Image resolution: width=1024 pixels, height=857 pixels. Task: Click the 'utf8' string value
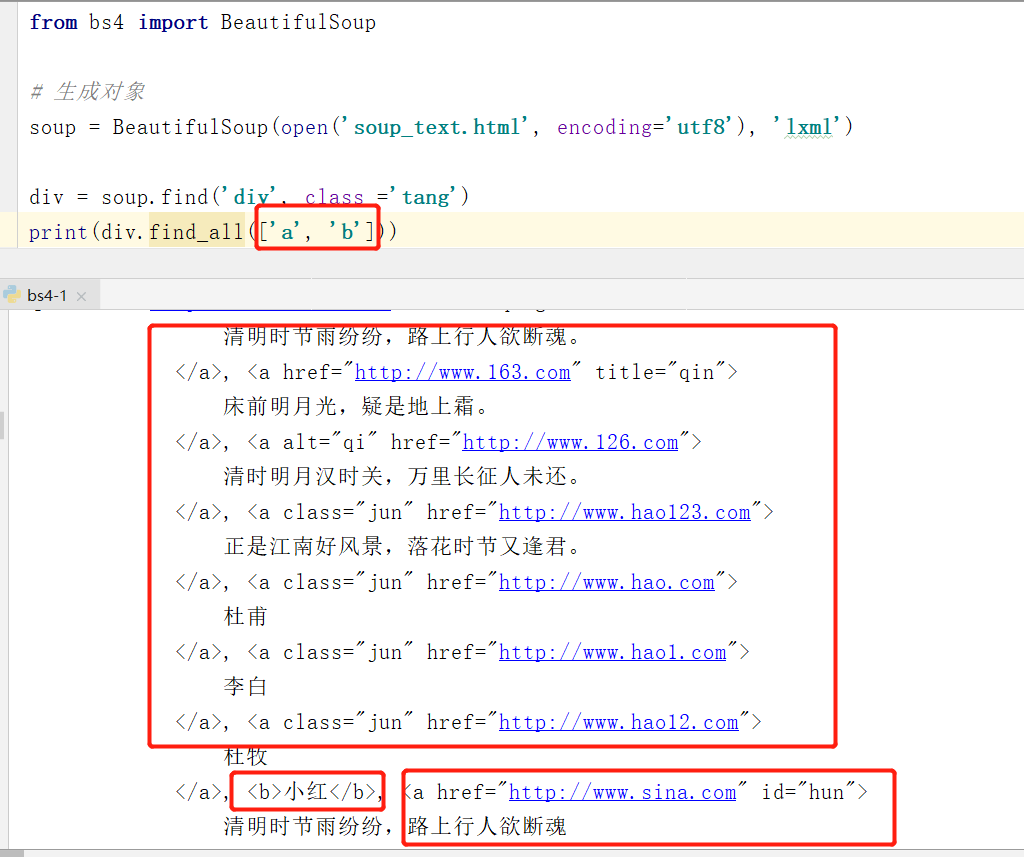(x=700, y=127)
